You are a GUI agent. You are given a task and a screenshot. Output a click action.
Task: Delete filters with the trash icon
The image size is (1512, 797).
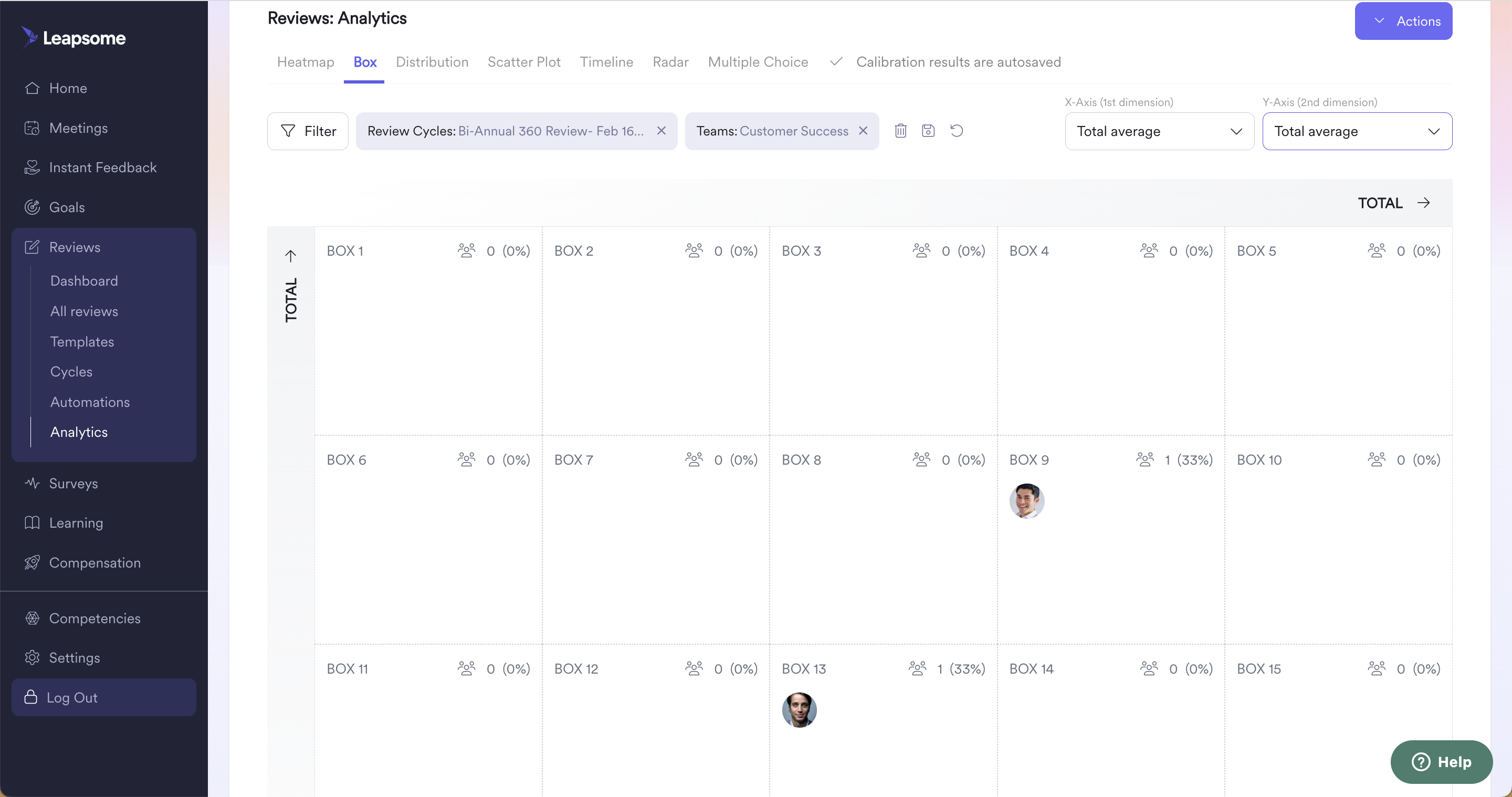(900, 131)
